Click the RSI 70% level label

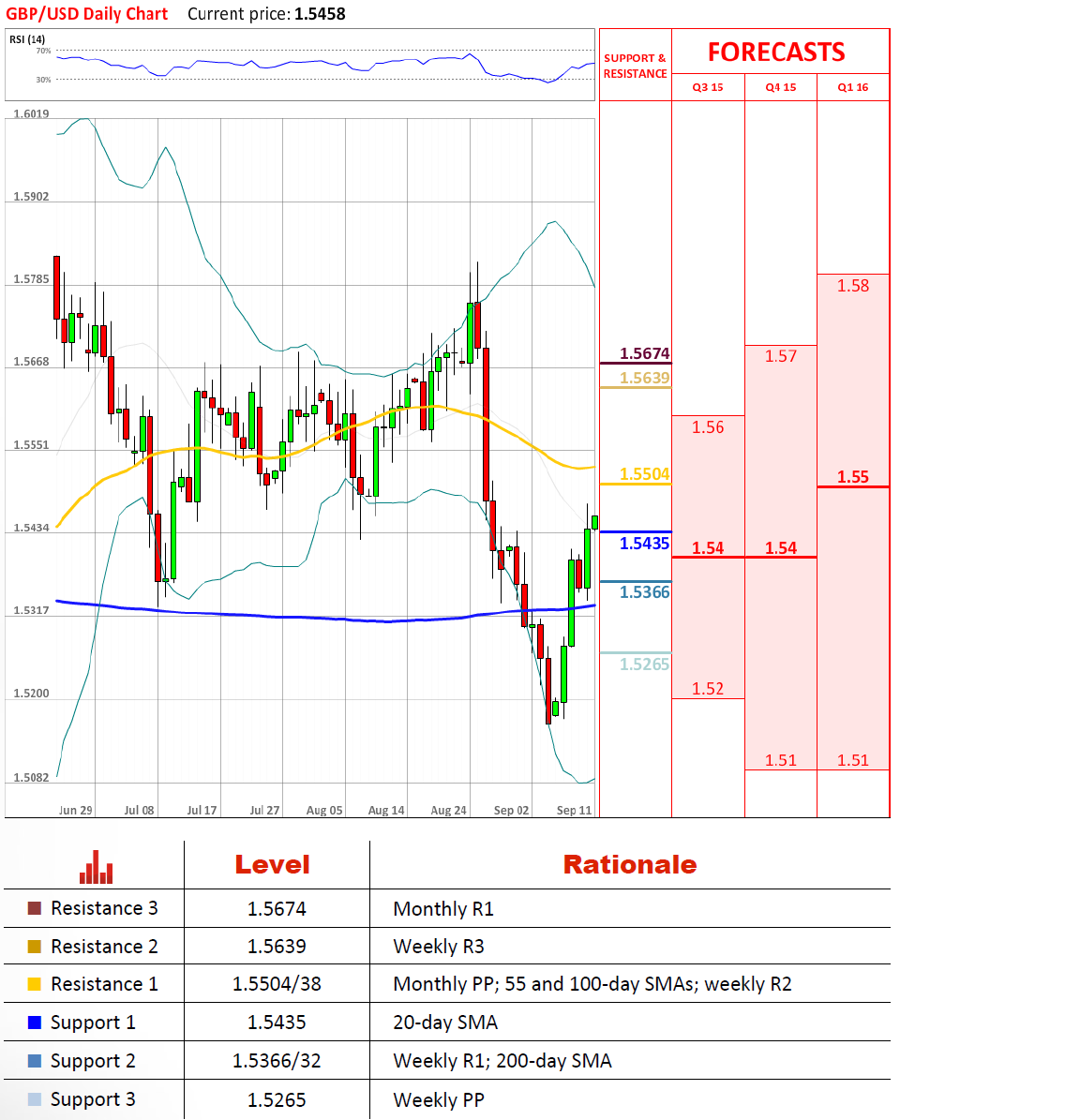pos(43,51)
